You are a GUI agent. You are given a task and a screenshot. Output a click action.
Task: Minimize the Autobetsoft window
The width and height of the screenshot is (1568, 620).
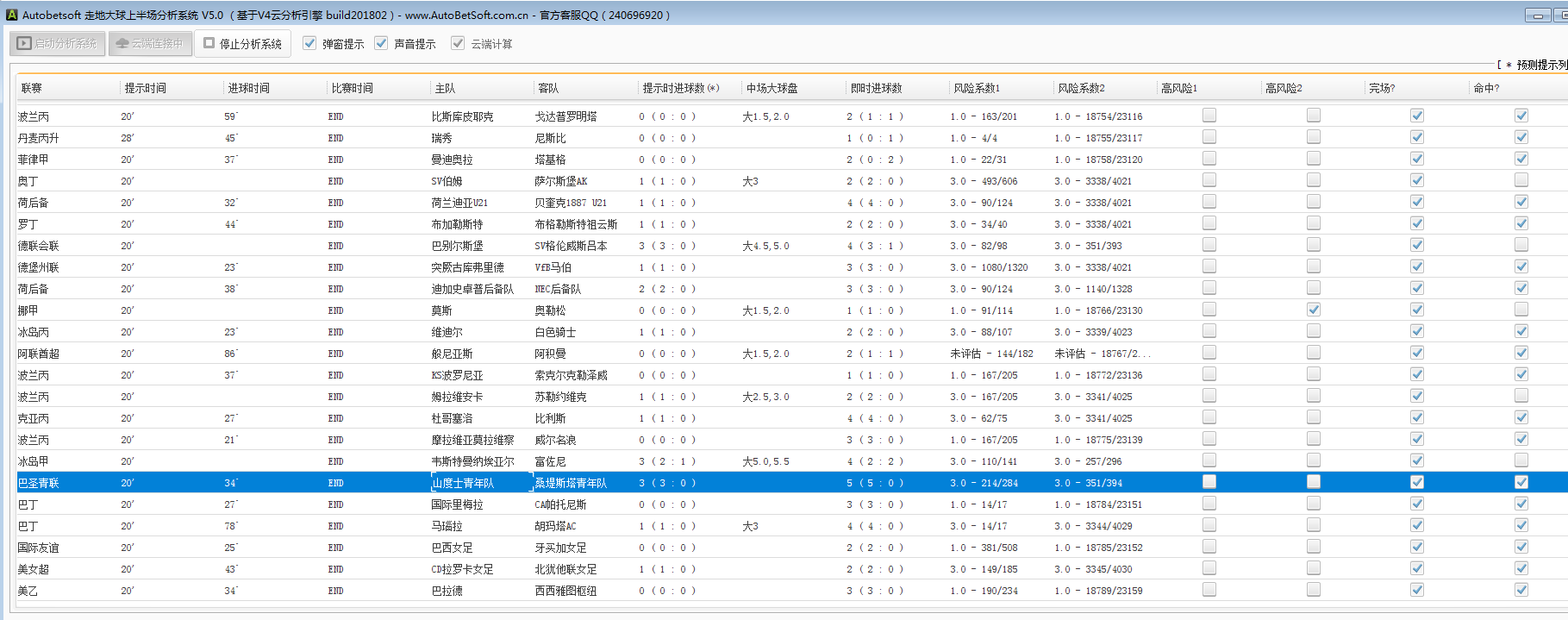[x=1537, y=15]
